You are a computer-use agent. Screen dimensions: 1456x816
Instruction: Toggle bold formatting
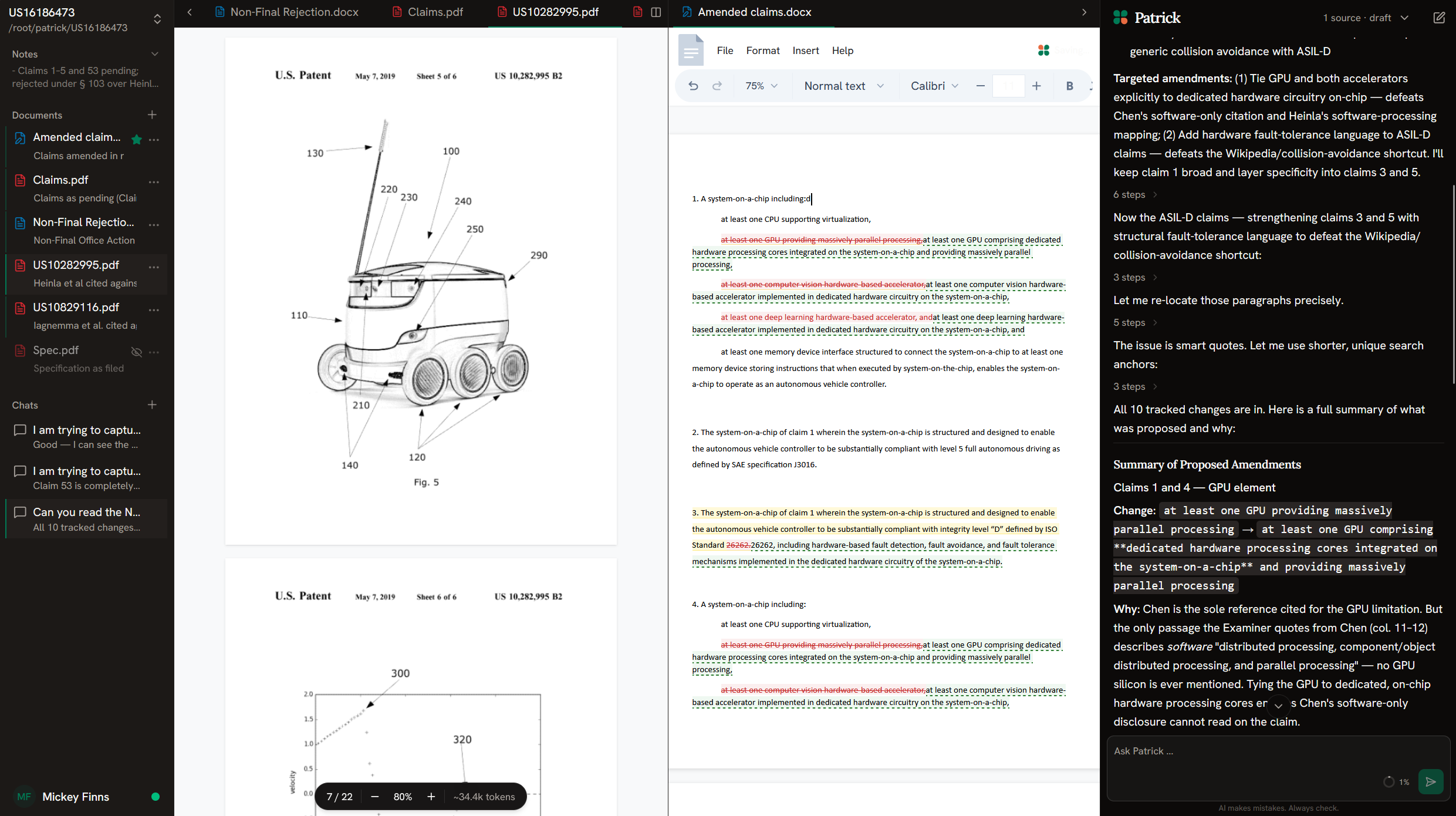coord(1070,86)
